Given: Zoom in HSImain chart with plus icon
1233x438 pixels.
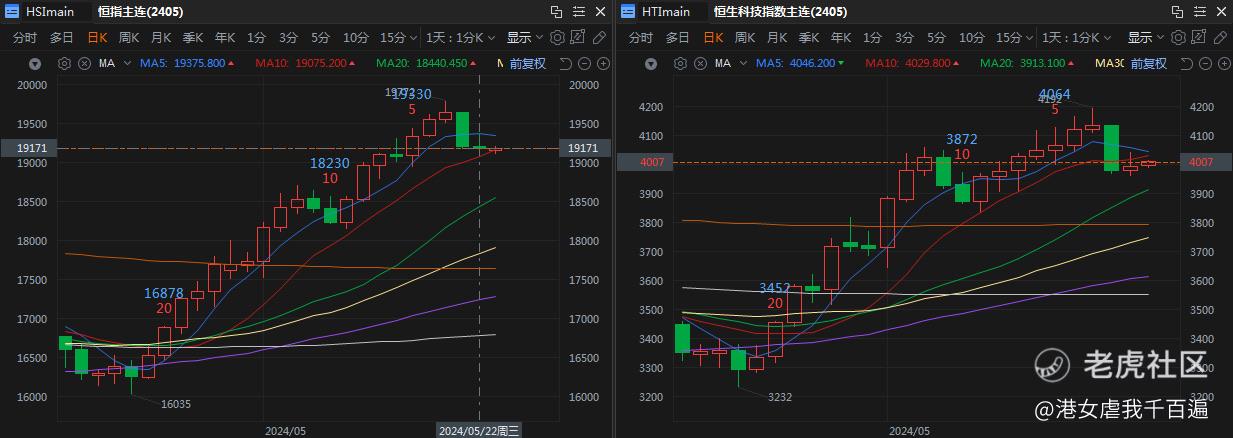Looking at the screenshot, I should (x=602, y=63).
